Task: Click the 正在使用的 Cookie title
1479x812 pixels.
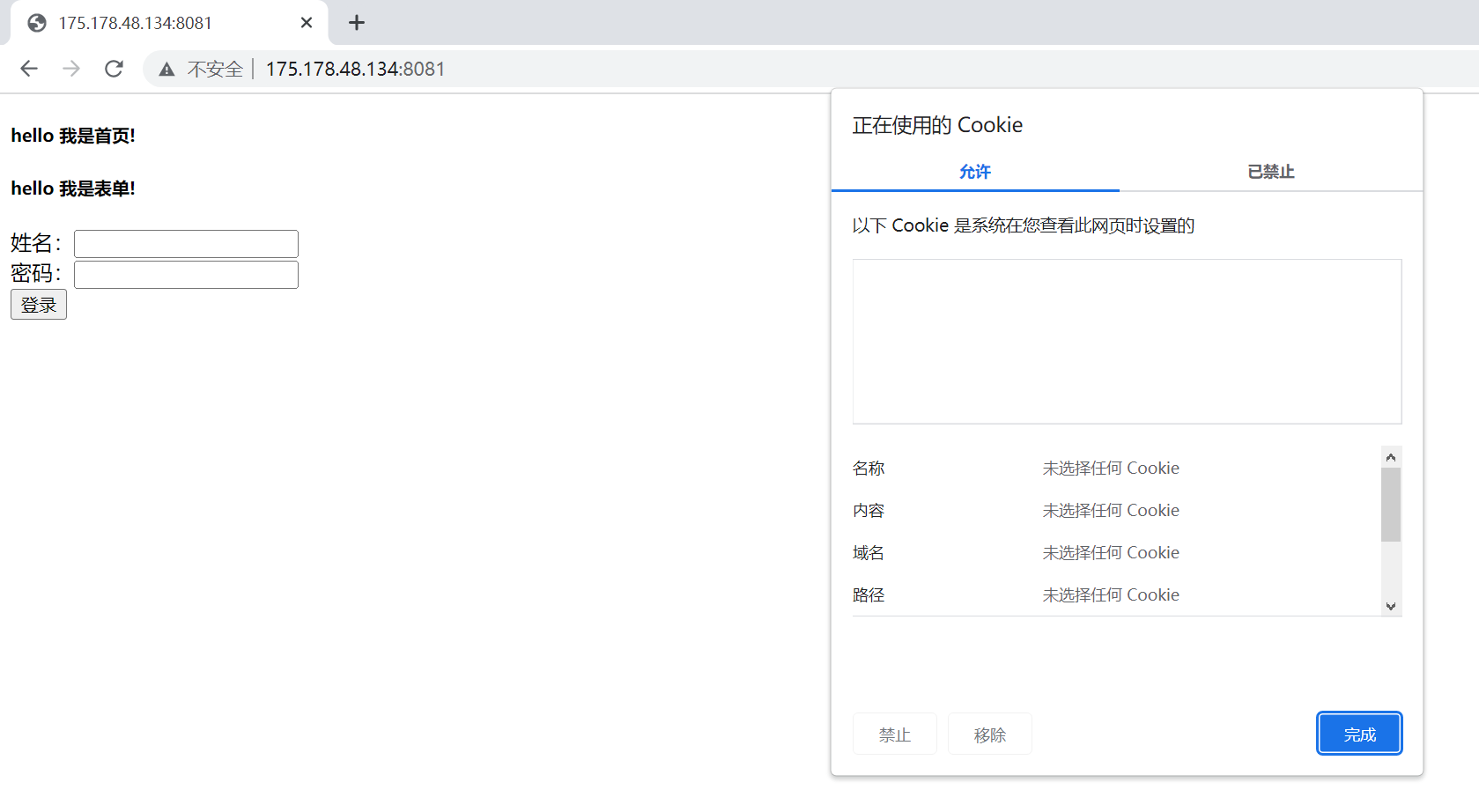Action: [x=937, y=125]
